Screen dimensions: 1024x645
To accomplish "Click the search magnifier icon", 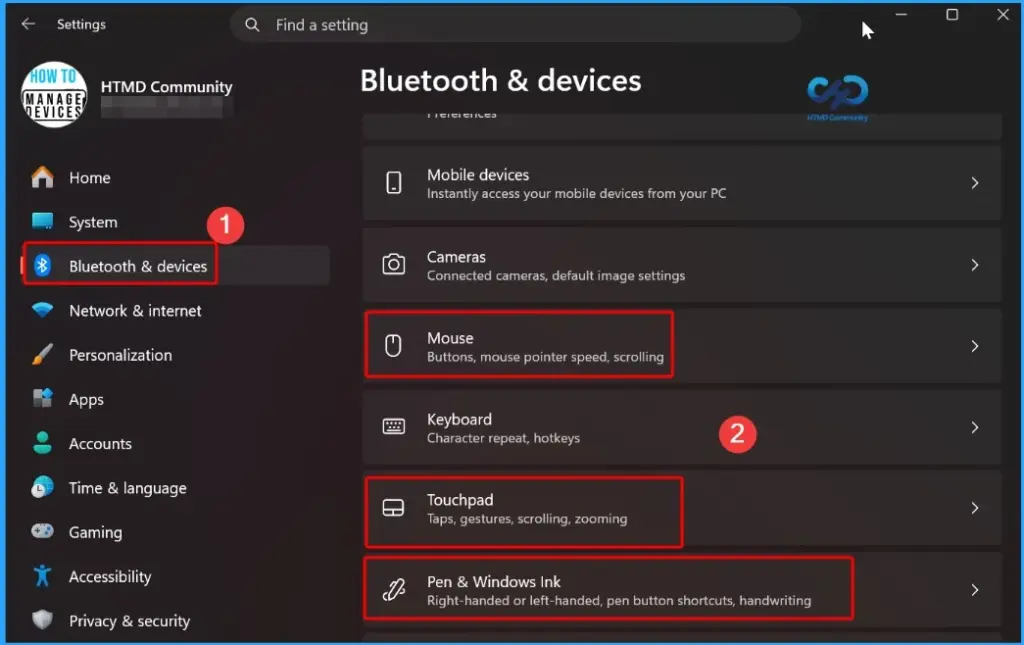I will point(252,25).
